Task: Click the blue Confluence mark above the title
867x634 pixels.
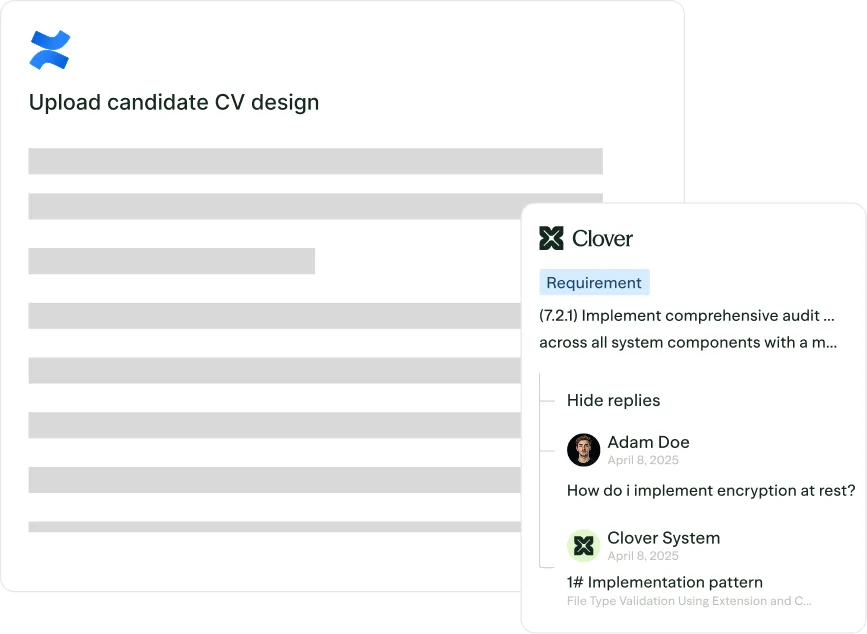Action: (50, 49)
